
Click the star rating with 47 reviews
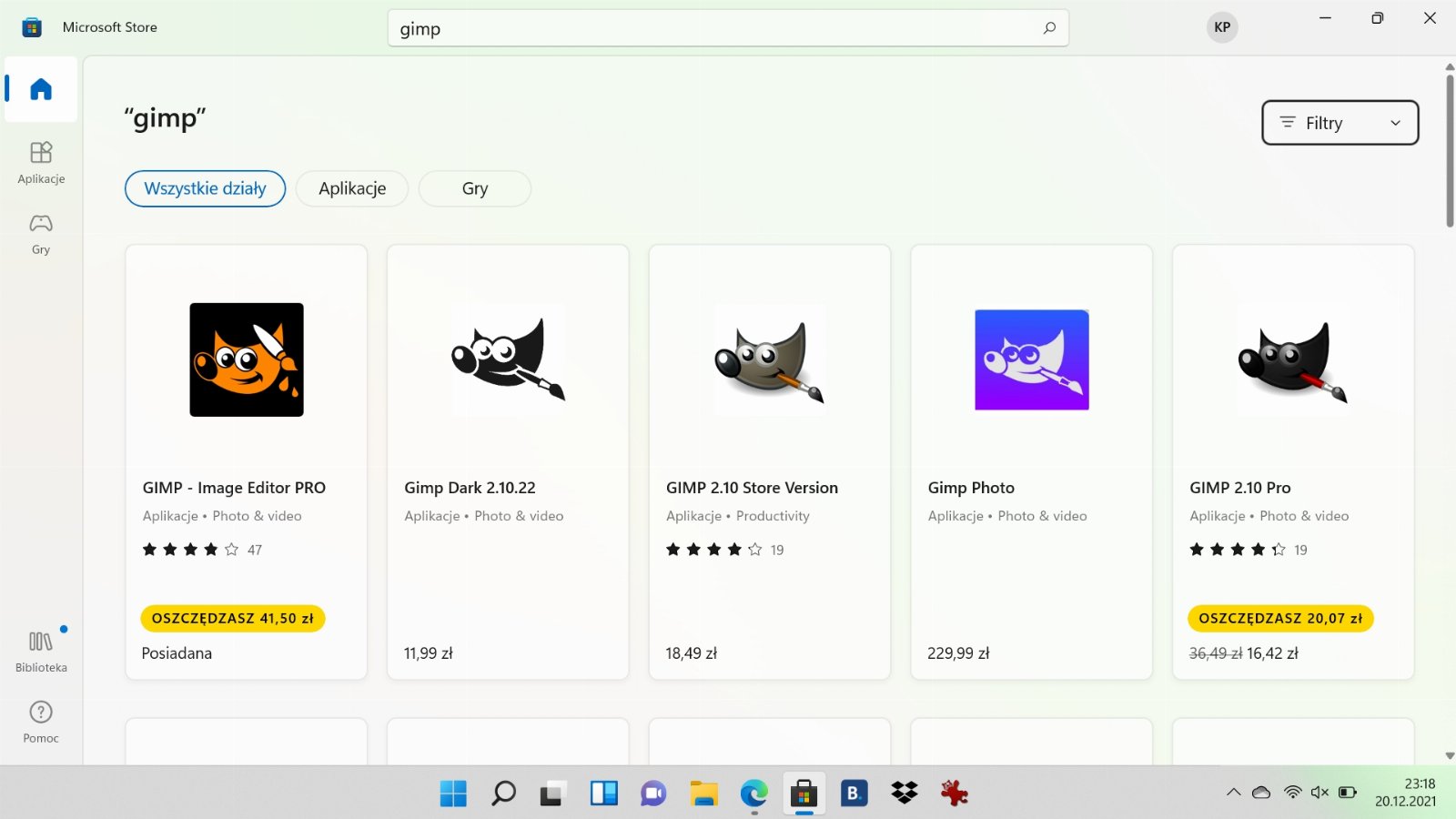tap(202, 550)
